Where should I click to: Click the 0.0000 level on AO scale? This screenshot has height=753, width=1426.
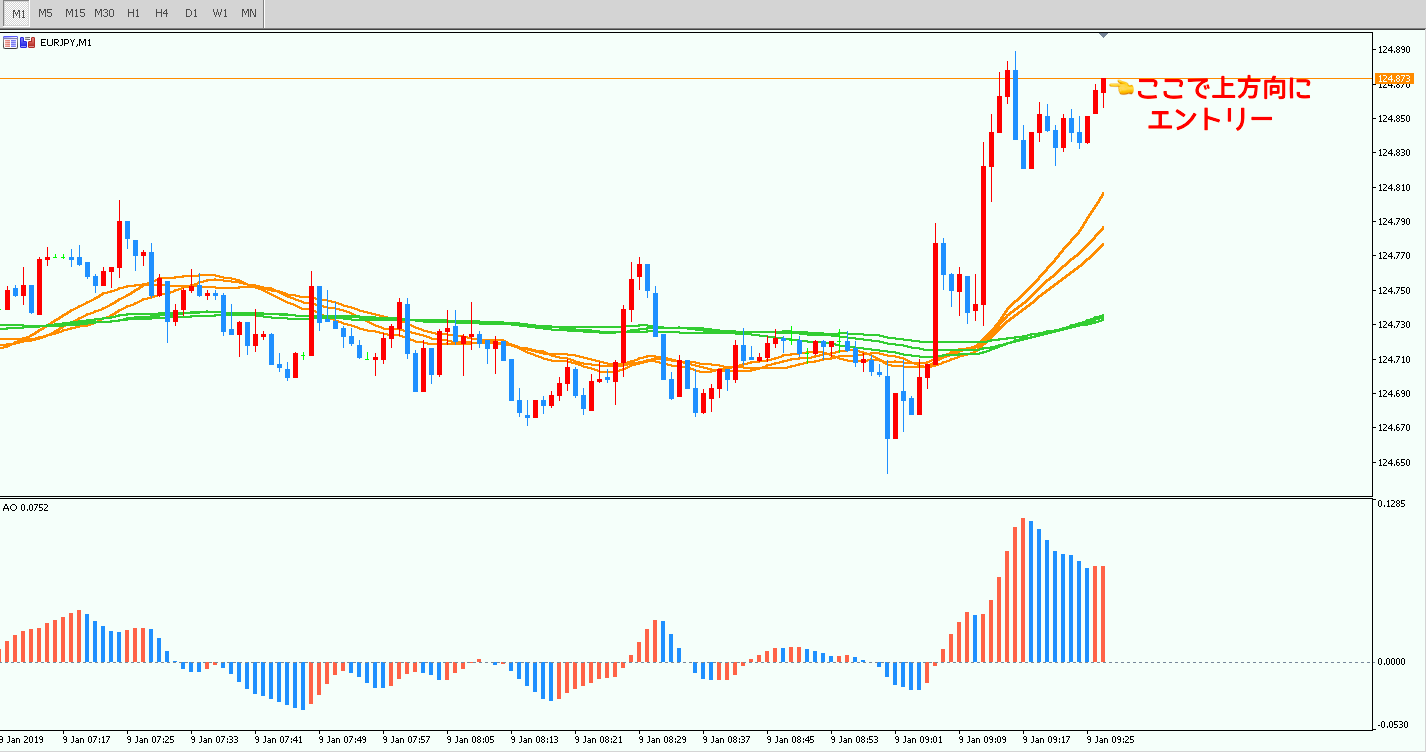coord(1390,662)
